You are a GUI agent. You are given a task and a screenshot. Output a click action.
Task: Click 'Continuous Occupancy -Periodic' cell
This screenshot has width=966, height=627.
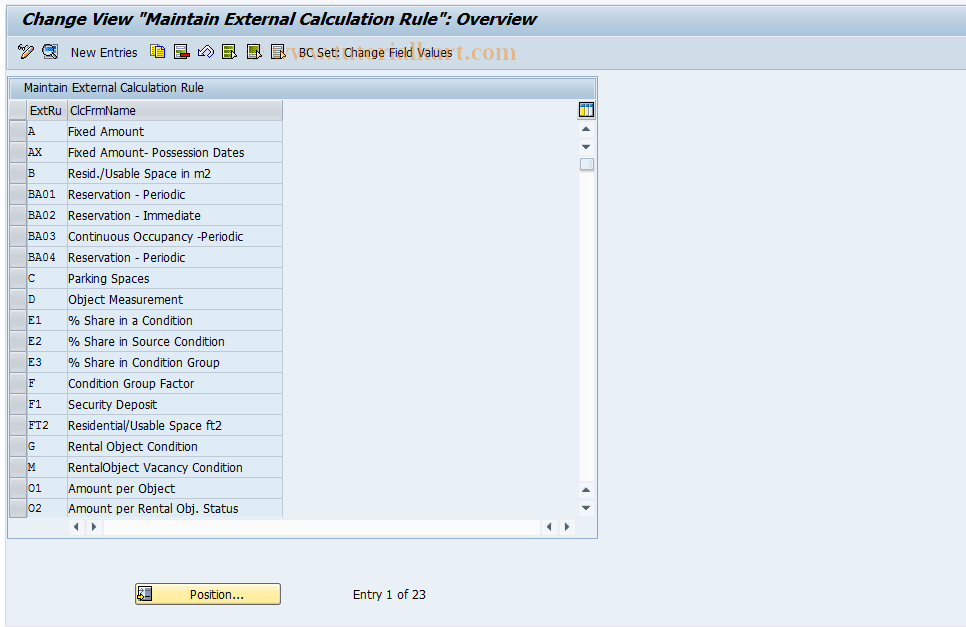[174, 236]
